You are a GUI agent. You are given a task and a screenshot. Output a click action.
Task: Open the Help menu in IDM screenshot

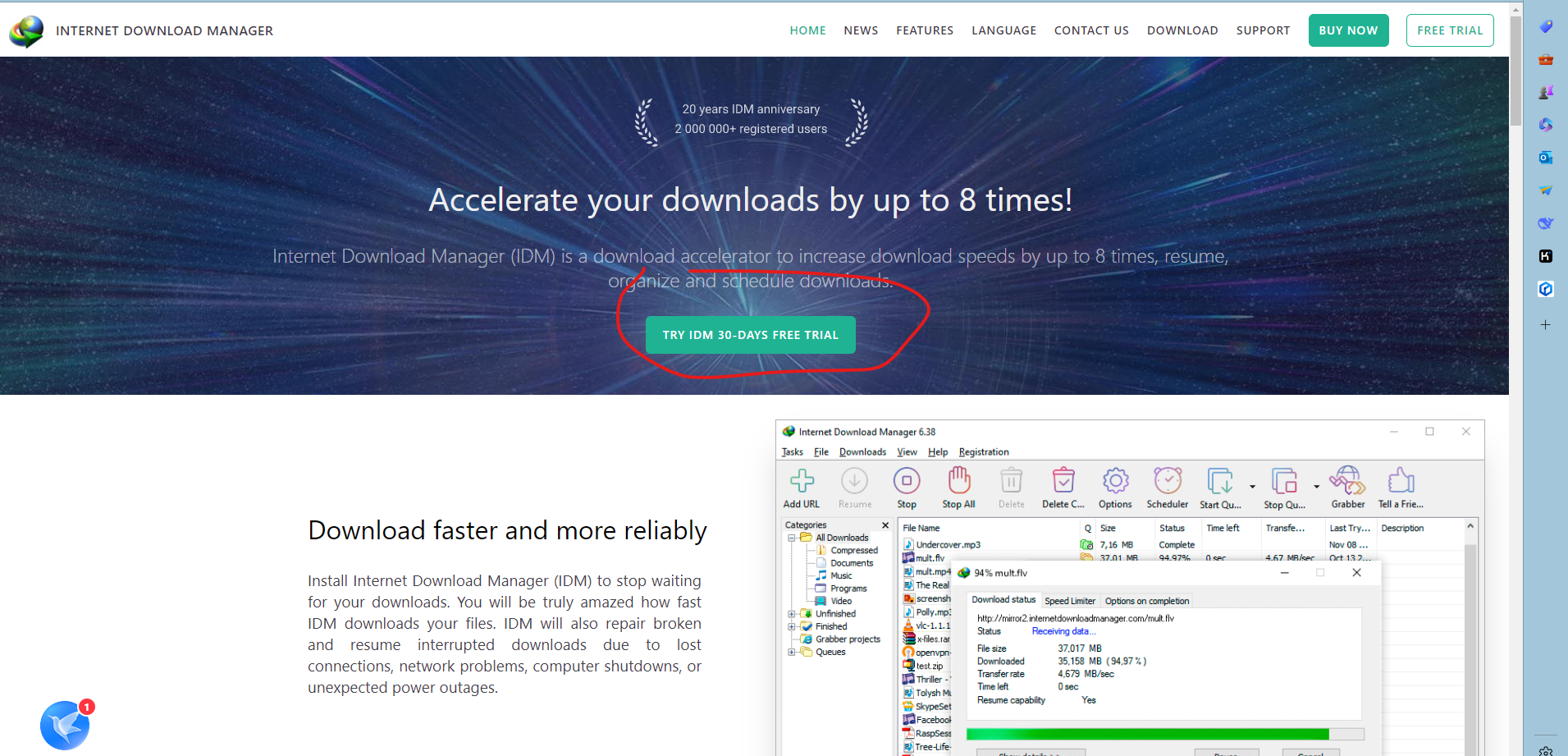point(938,452)
